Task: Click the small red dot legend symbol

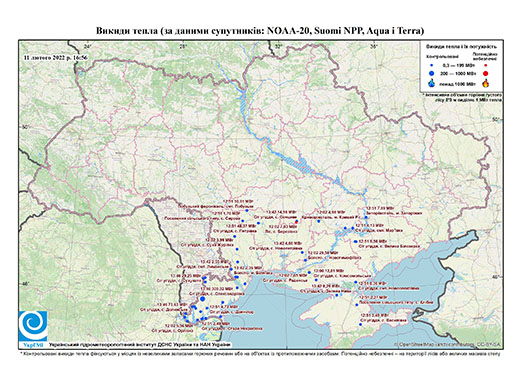Action: [486, 65]
